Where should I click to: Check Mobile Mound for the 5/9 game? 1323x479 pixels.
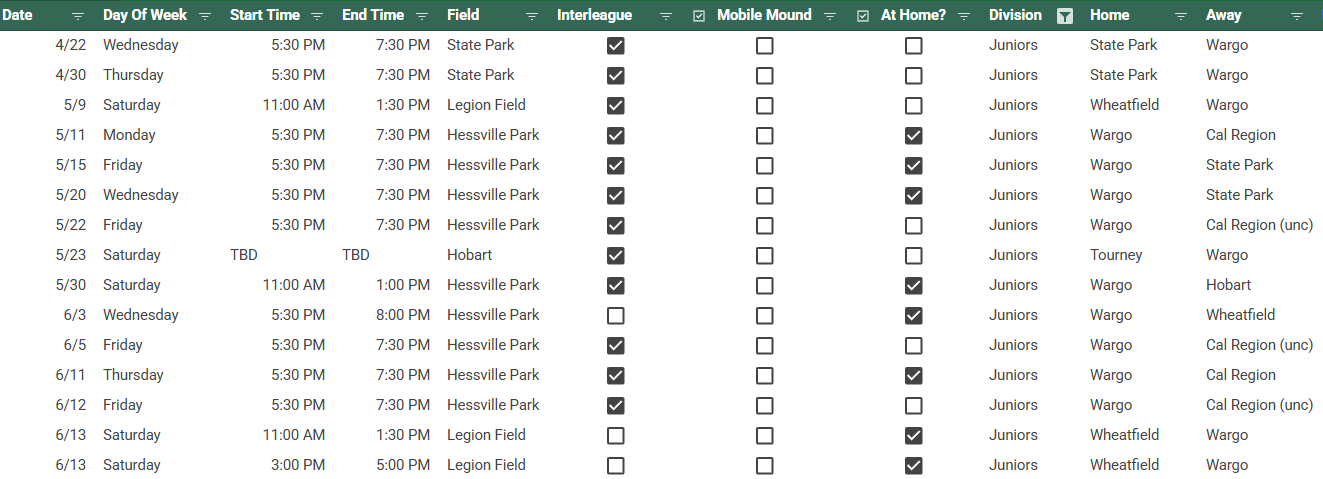(764, 105)
